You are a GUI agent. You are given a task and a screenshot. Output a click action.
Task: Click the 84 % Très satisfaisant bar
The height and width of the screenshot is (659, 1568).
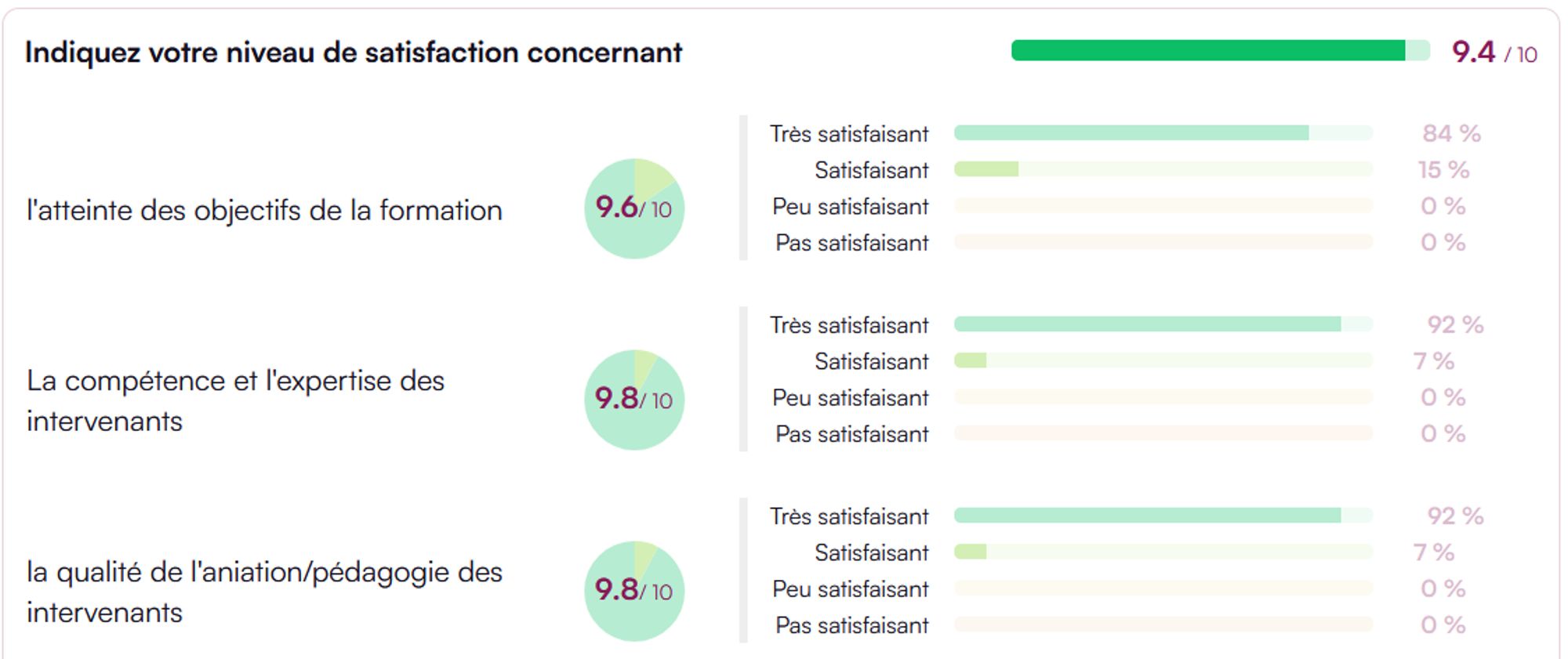[x=1163, y=133]
